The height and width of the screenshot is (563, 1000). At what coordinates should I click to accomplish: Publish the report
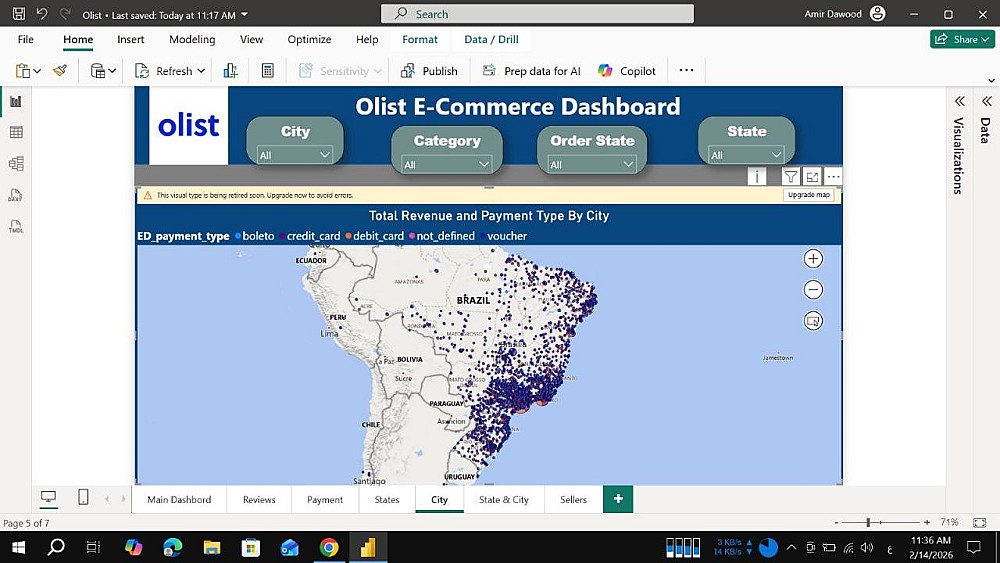(x=429, y=71)
